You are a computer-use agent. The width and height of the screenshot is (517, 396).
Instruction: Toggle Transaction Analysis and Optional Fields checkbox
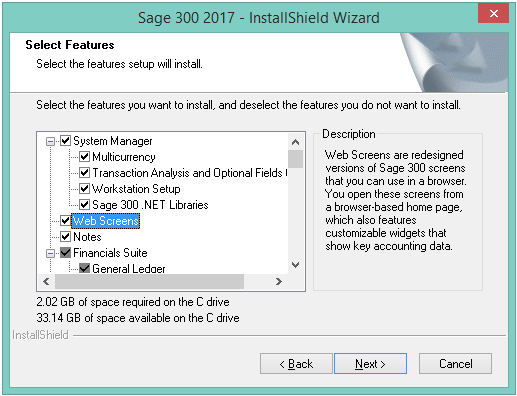click(84, 173)
